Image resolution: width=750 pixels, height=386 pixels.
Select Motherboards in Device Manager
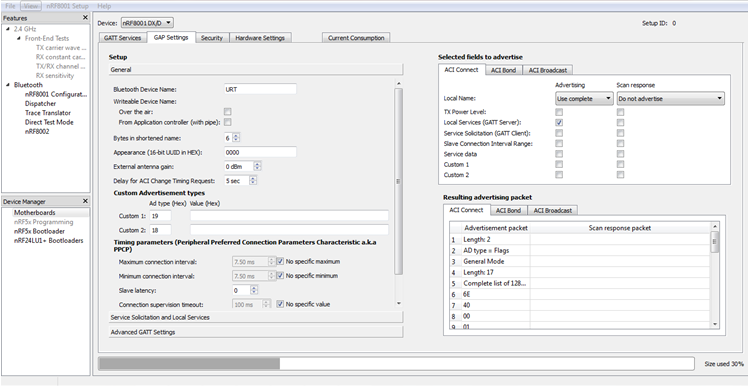(34, 213)
